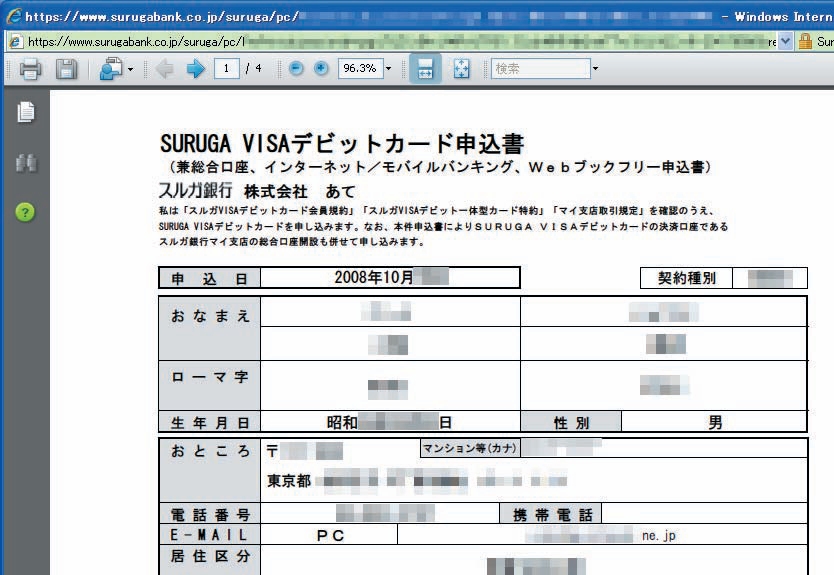Image resolution: width=834 pixels, height=575 pixels.
Task: Save a copy of the PDF
Action: pos(66,69)
